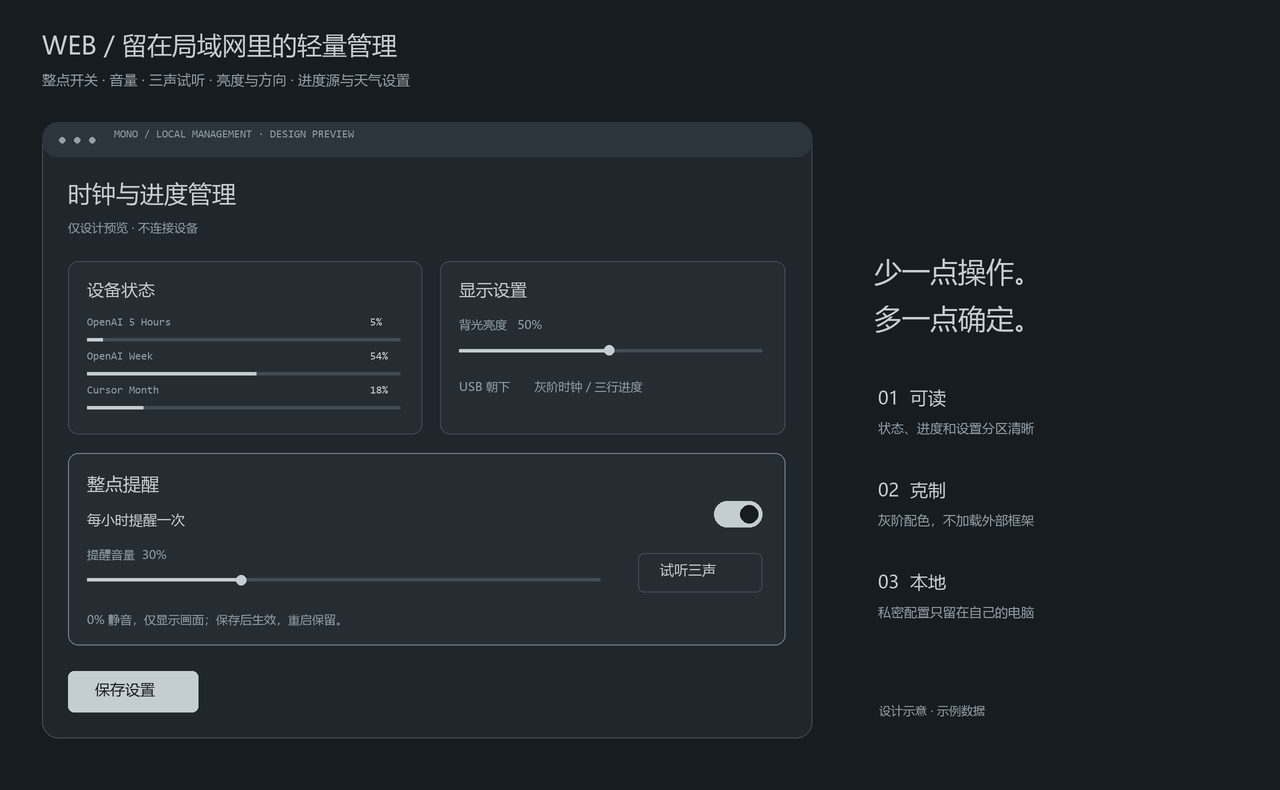Viewport: 1280px width, 790px height.
Task: Toggle the 每小时提醒一次 switch
Action: click(738, 514)
